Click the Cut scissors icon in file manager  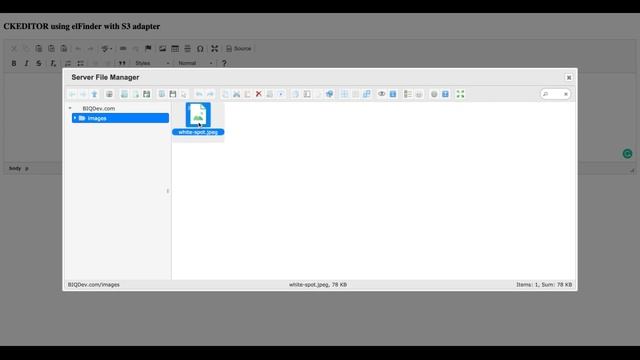pyautogui.click(x=236, y=94)
